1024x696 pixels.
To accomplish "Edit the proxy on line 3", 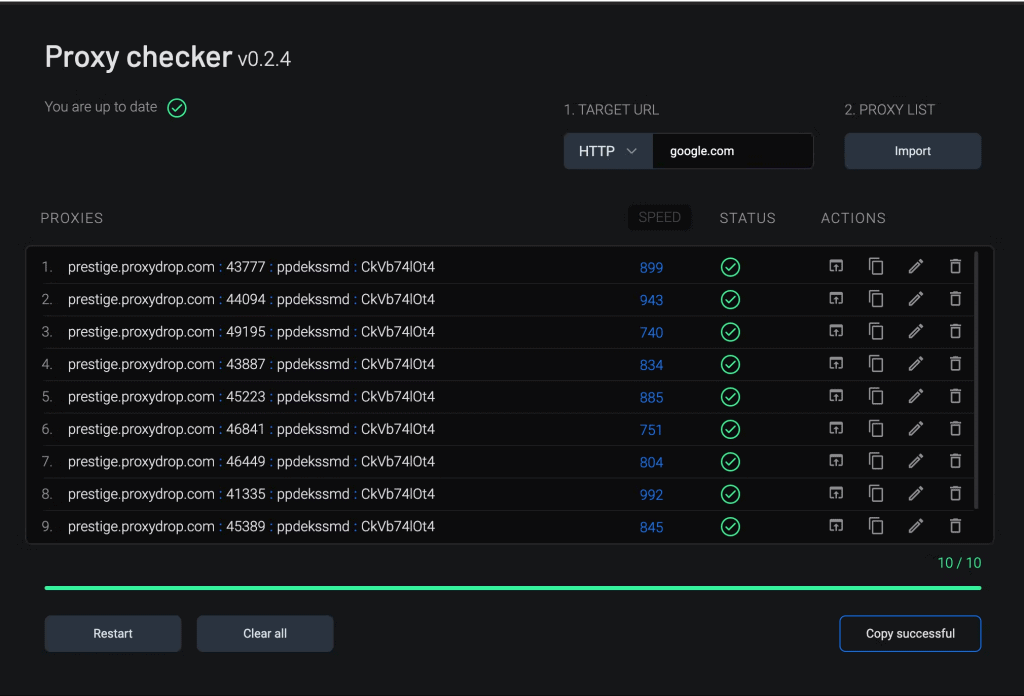I will [915, 331].
